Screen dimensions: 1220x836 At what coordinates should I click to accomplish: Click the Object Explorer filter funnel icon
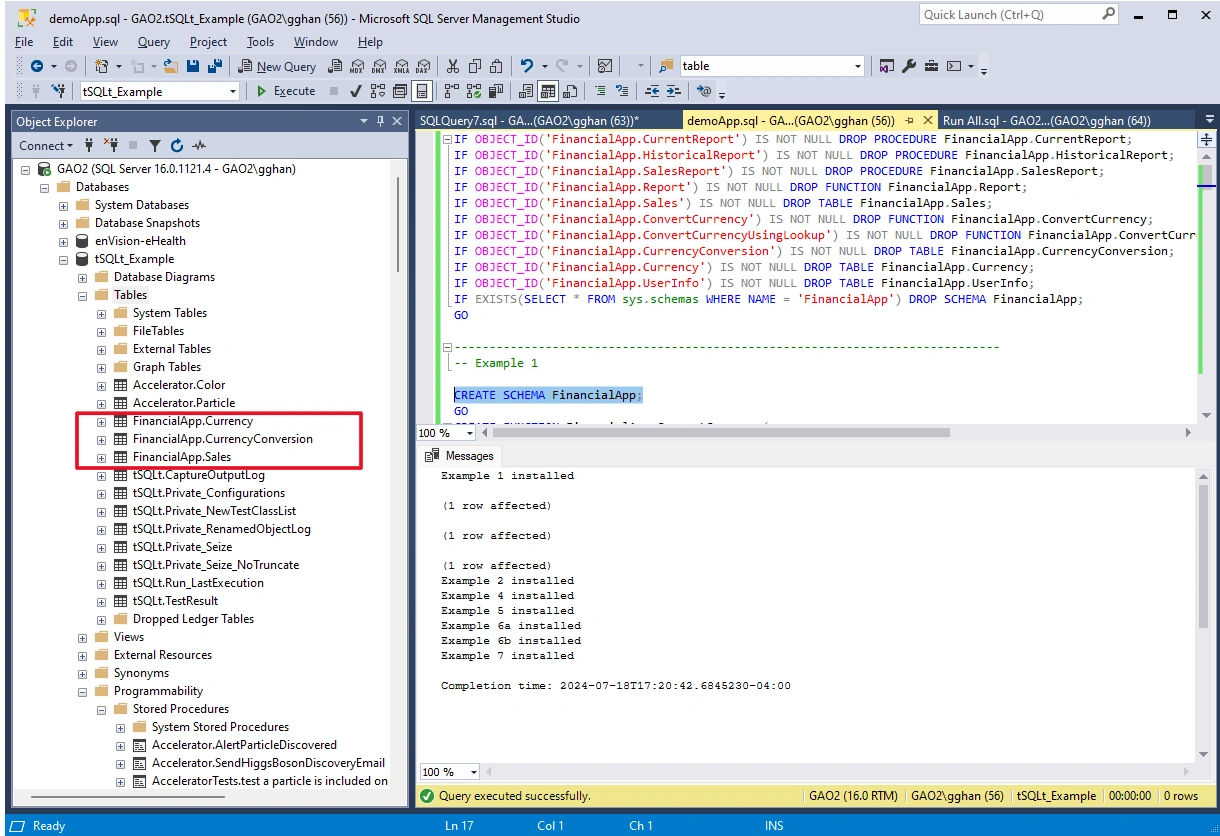pos(157,145)
